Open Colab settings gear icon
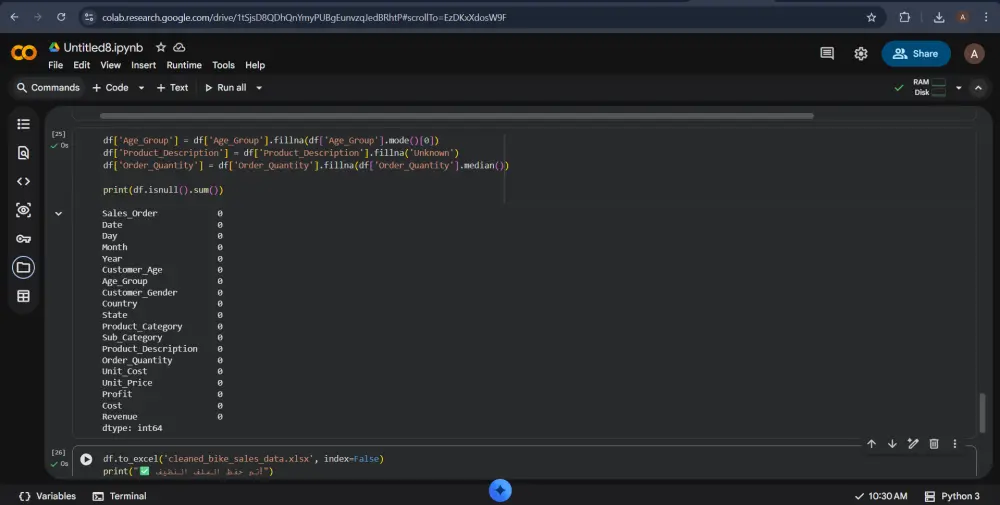1000x505 pixels. click(x=861, y=54)
